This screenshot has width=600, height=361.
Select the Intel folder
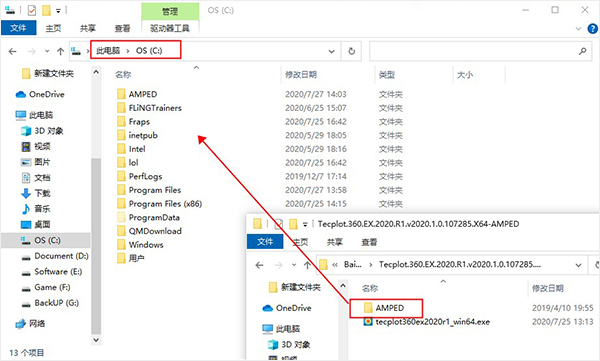point(131,149)
